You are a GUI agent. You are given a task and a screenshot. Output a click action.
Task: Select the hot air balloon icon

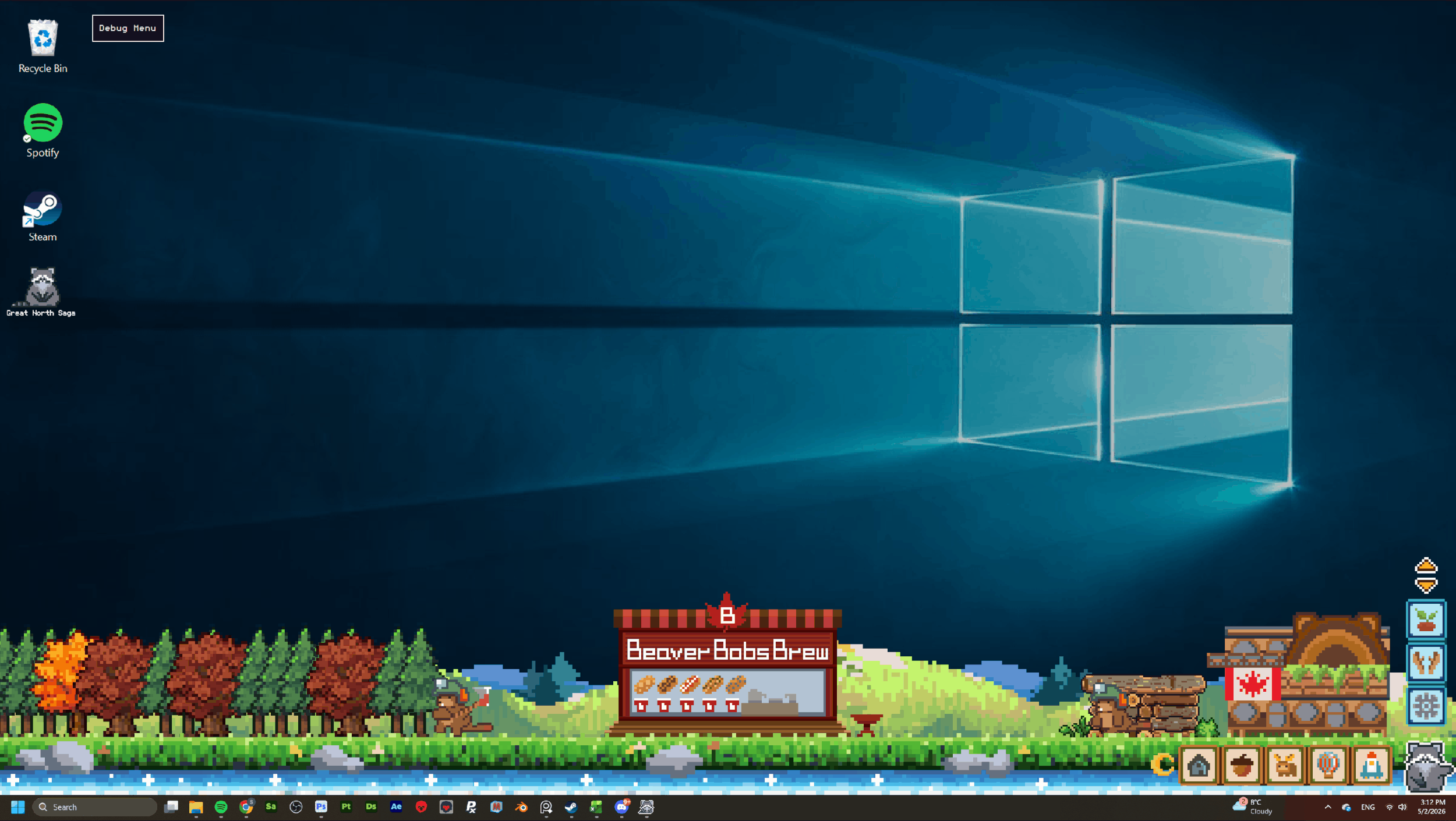coord(1328,765)
